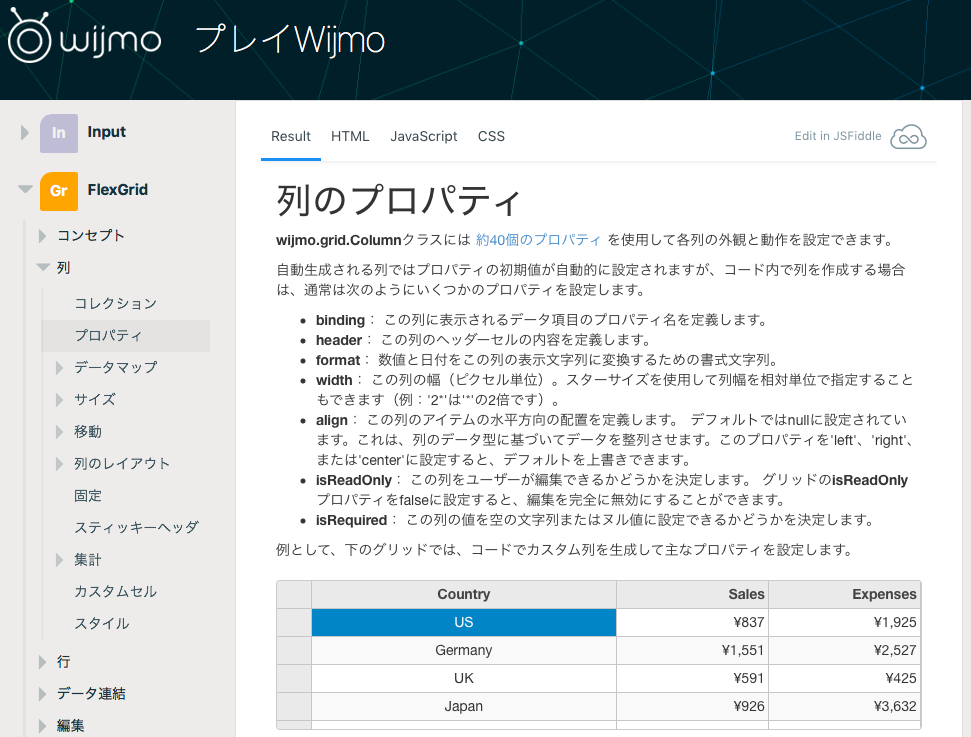Viewport: 971px width, 737px height.
Task: Click the FlexGrid 'Gr' orange icon
Action: 59,191
